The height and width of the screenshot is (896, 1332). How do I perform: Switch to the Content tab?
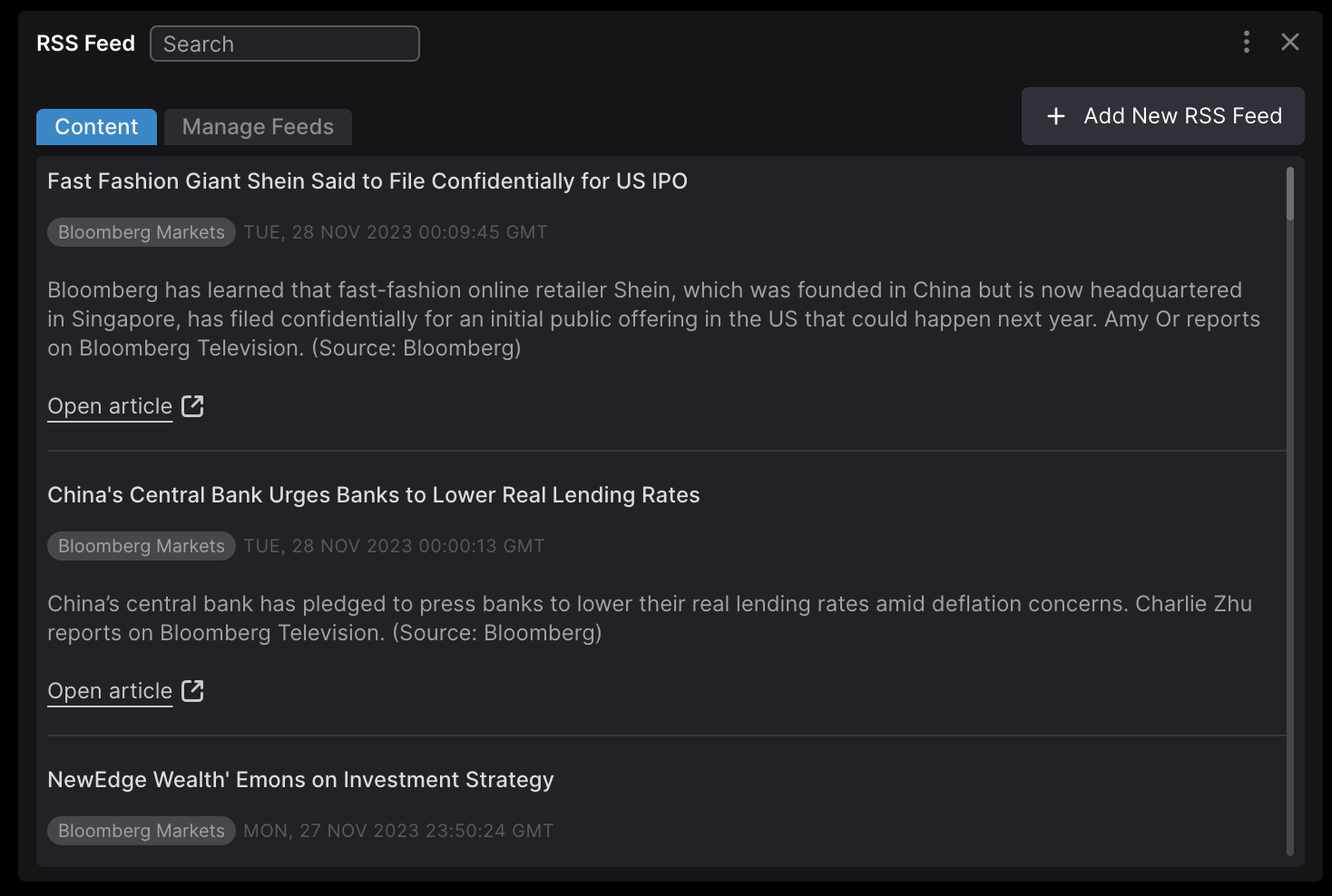click(x=96, y=127)
